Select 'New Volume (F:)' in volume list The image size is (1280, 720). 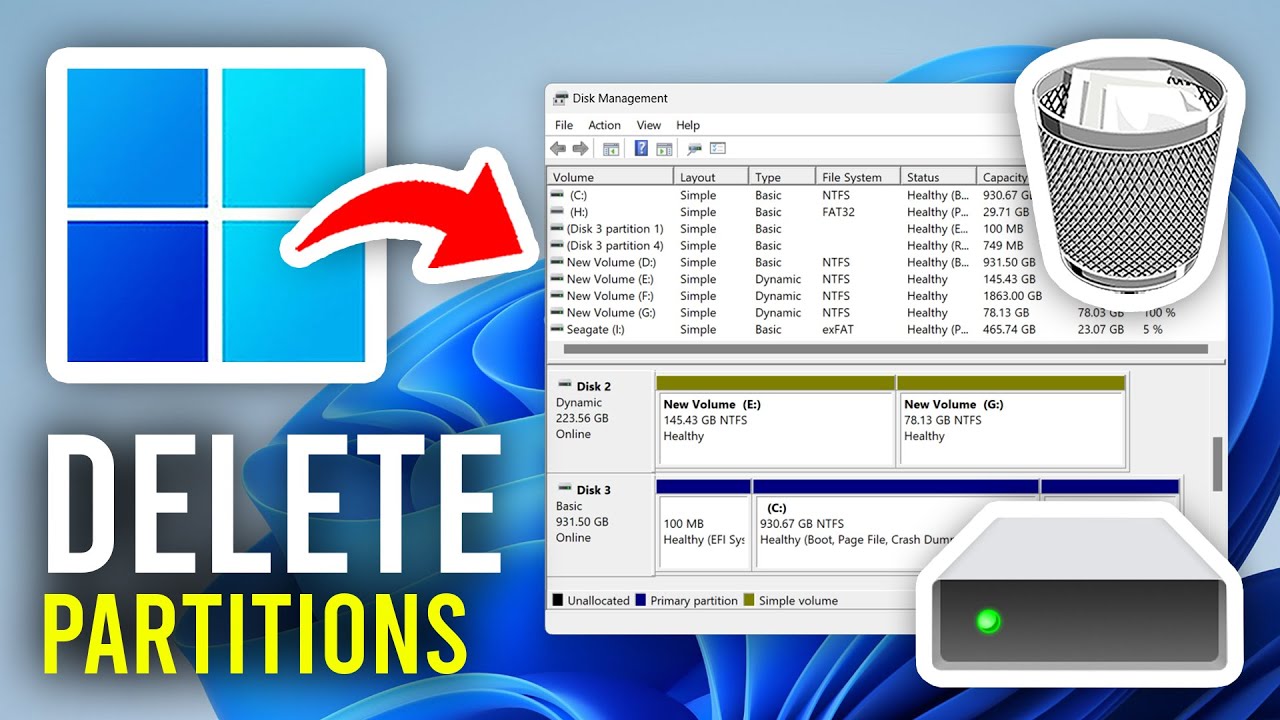click(x=610, y=296)
